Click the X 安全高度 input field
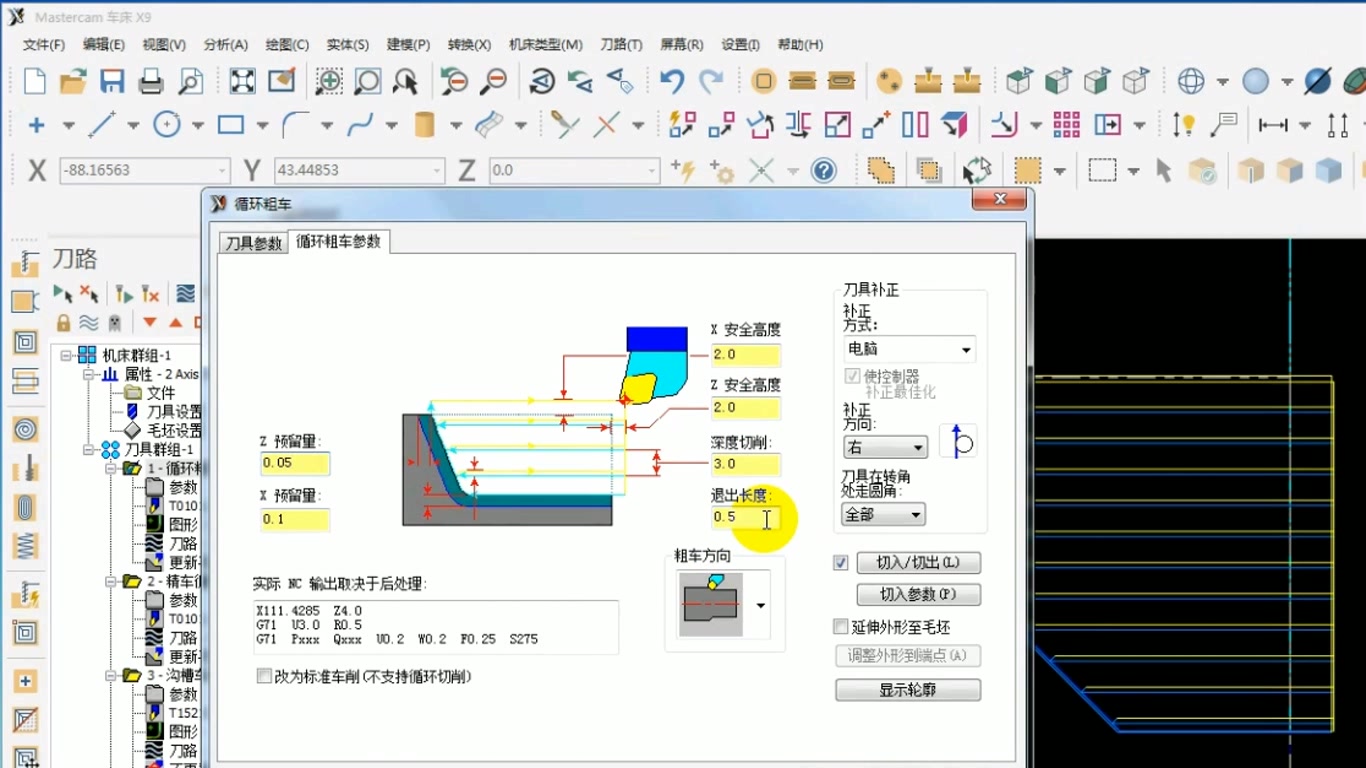 click(745, 355)
